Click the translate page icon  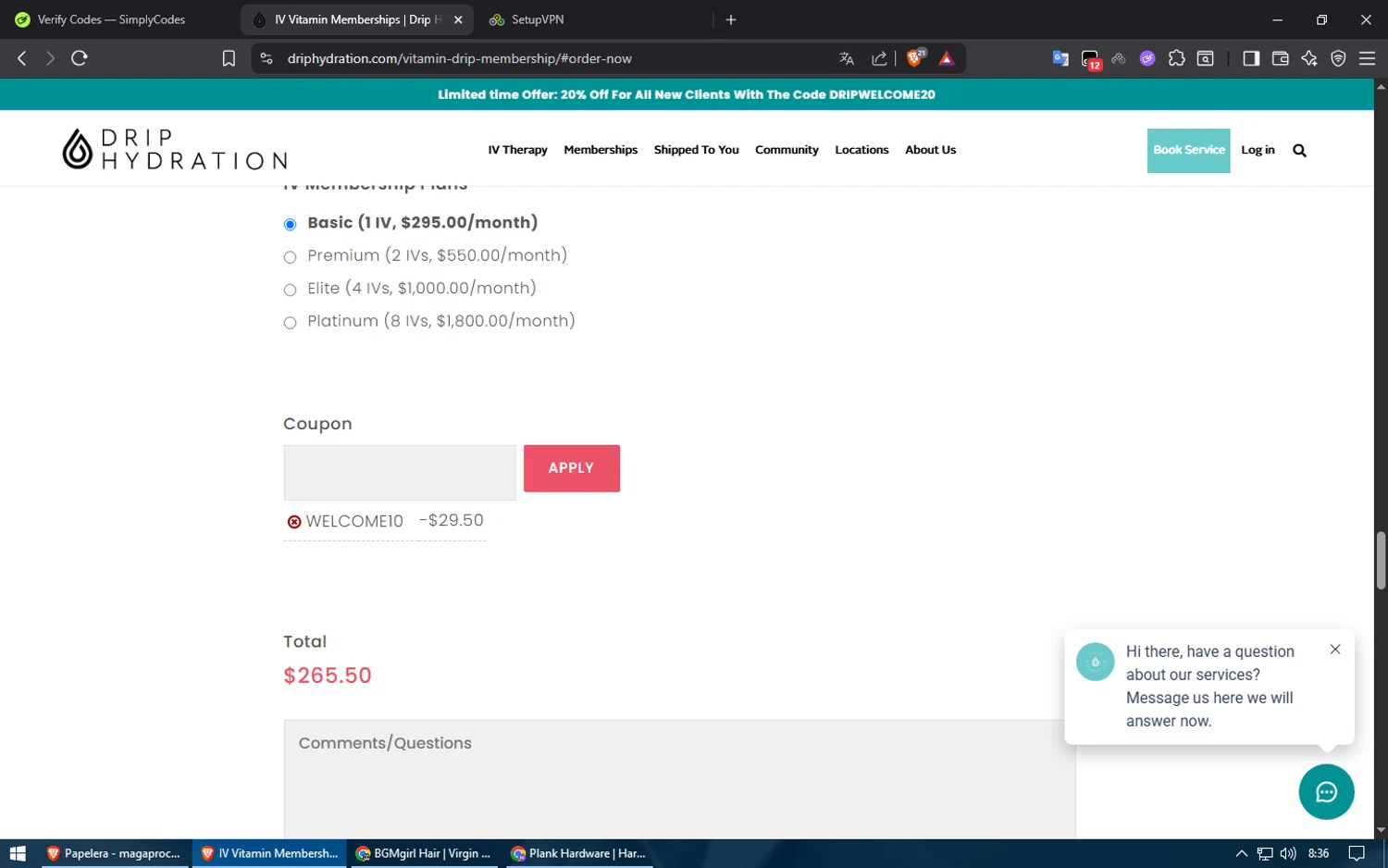pos(847,58)
